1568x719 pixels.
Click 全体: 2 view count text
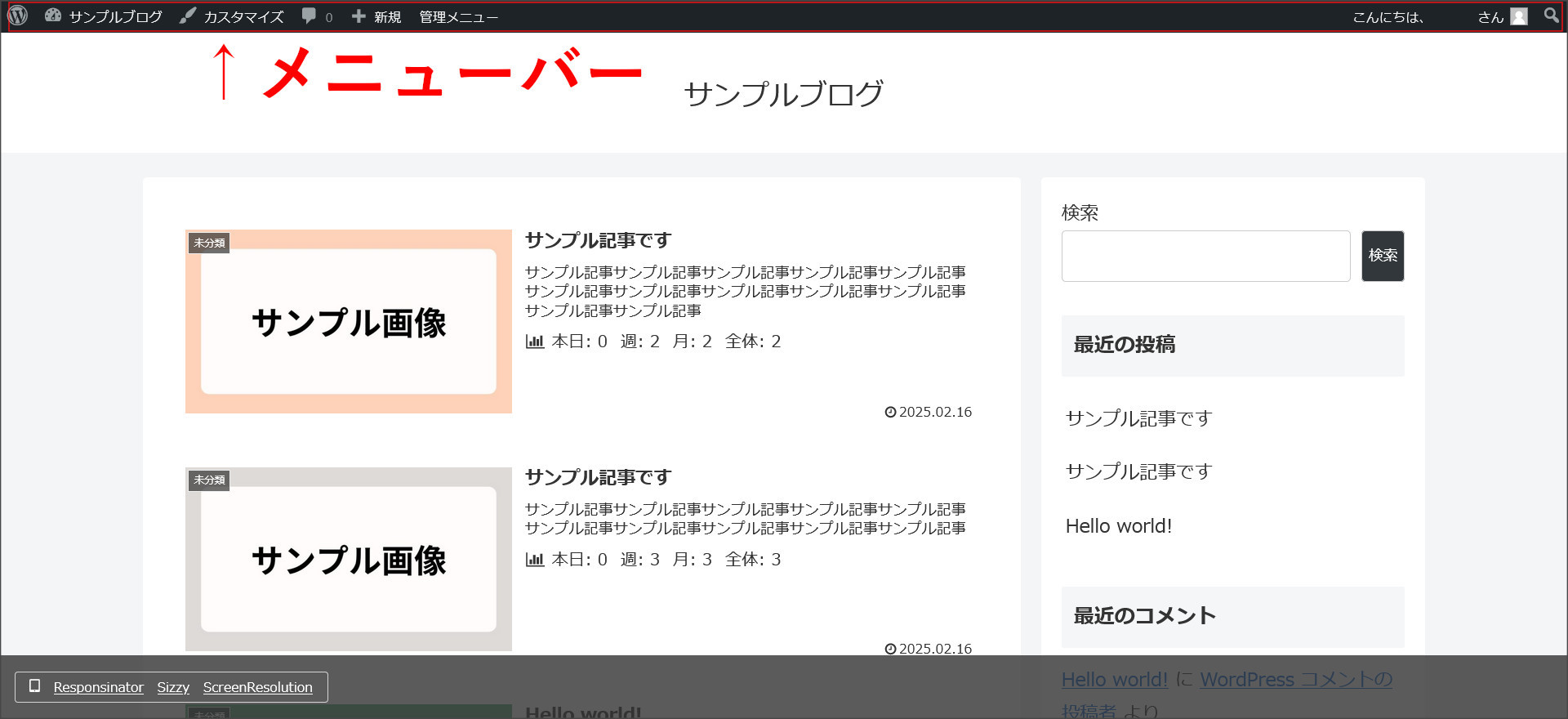click(753, 342)
